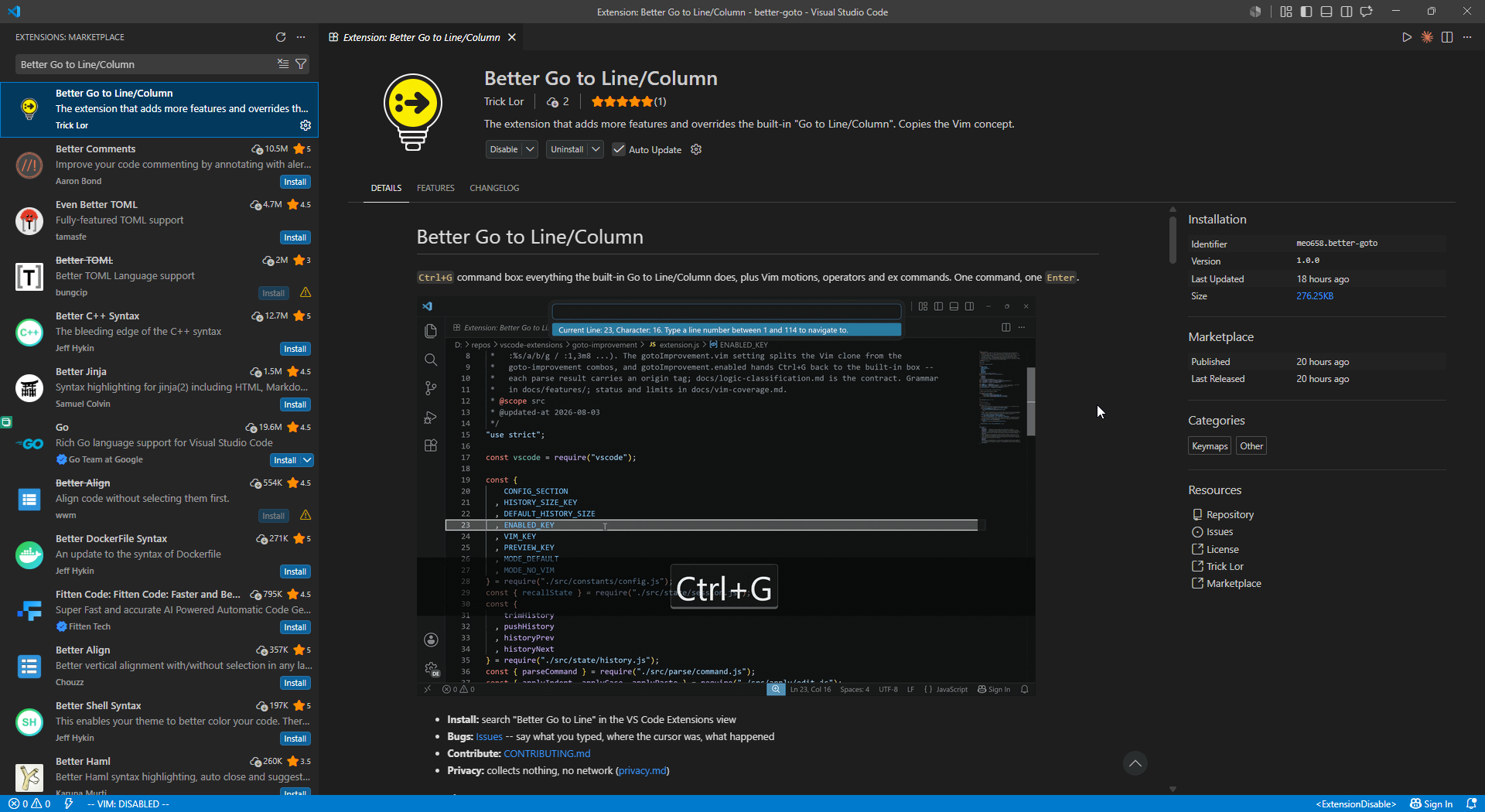The image size is (1485, 812).
Task: Open the extensions filter funnel
Action: tap(301, 64)
